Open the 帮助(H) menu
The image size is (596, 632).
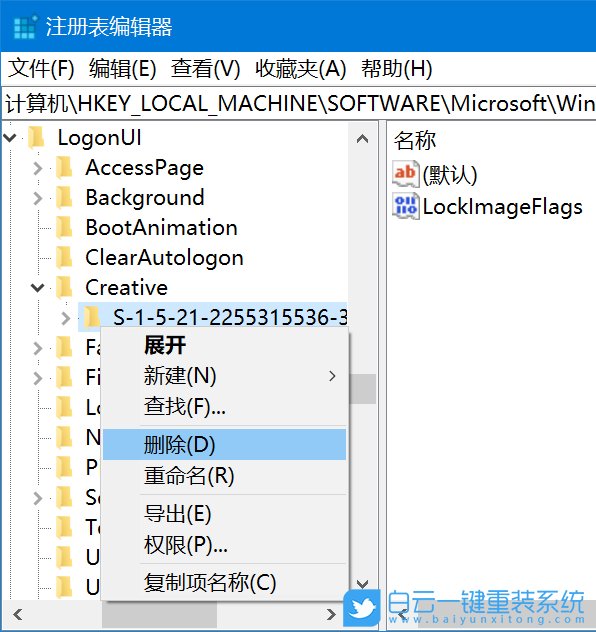[x=397, y=69]
